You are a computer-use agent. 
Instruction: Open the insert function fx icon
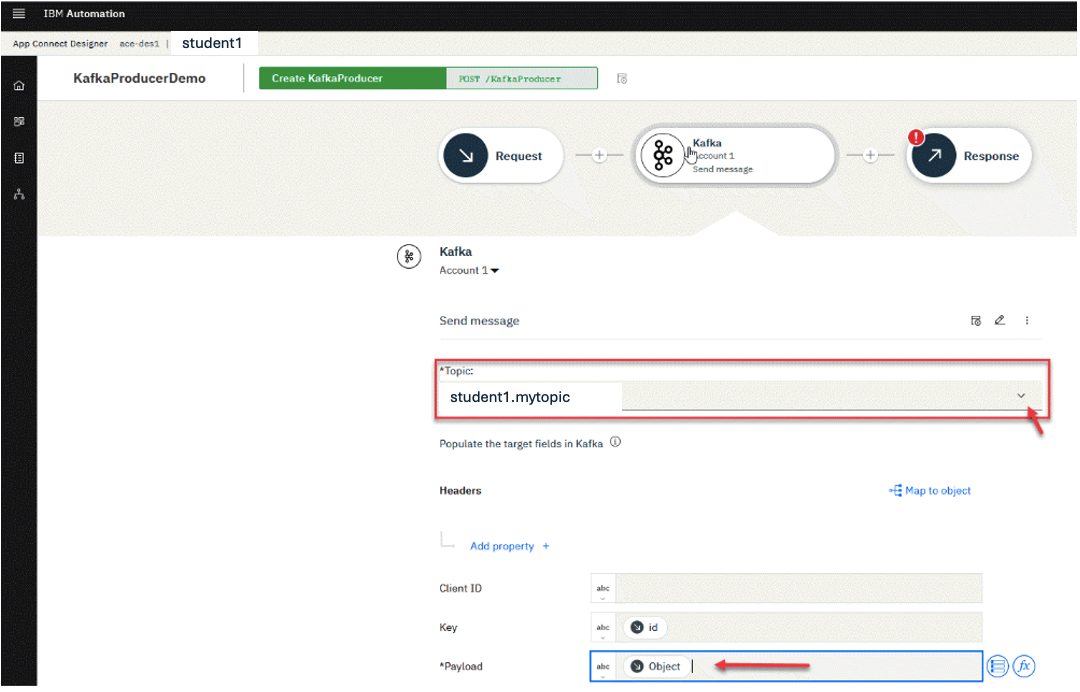(x=1023, y=666)
